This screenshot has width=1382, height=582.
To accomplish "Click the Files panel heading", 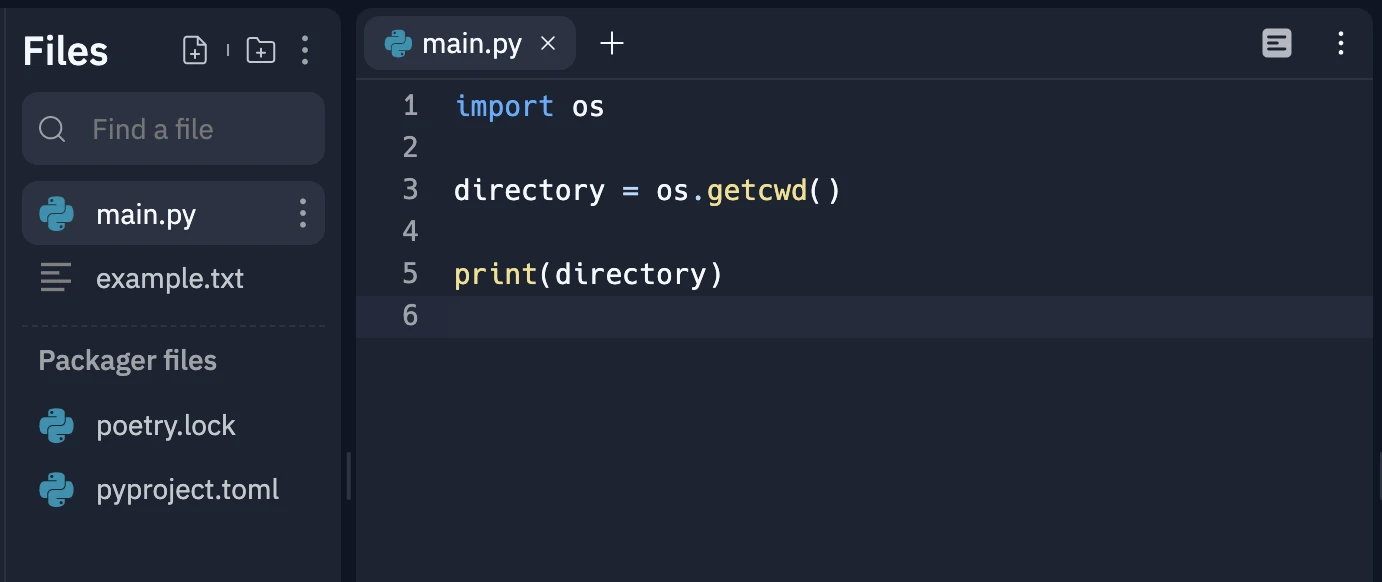I will pos(64,50).
